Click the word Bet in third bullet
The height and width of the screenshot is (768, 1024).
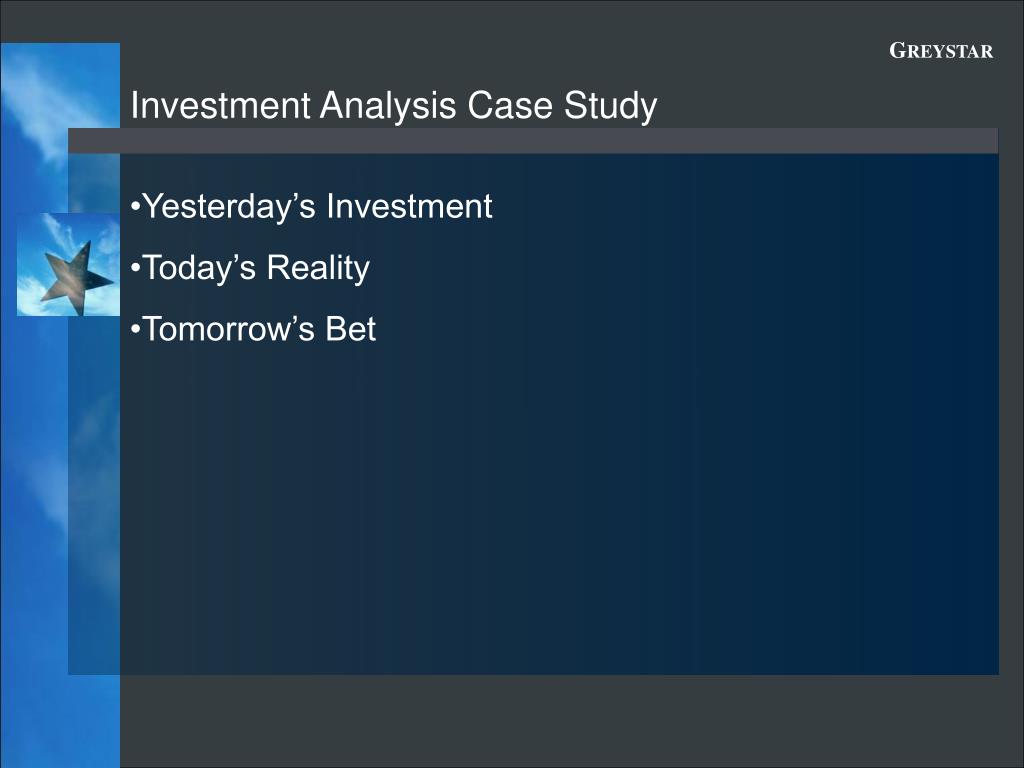[351, 328]
